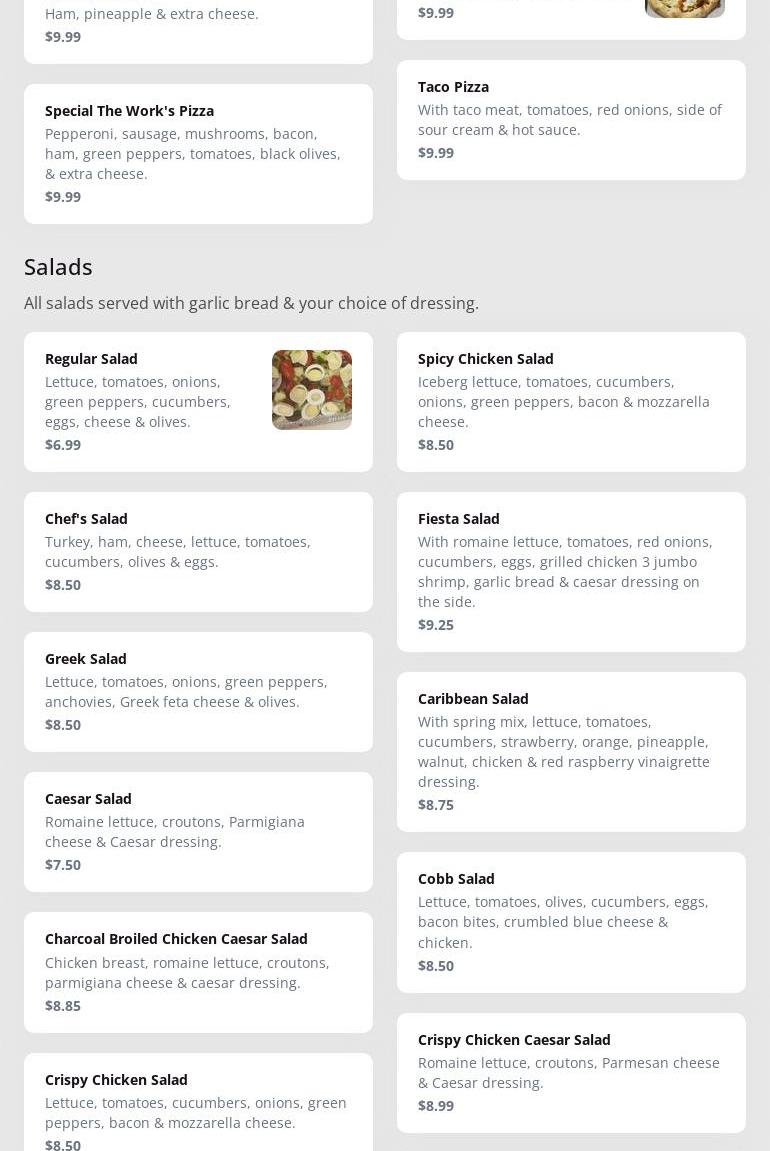
Task: Open the Cobb Salad card
Action: 570,921
